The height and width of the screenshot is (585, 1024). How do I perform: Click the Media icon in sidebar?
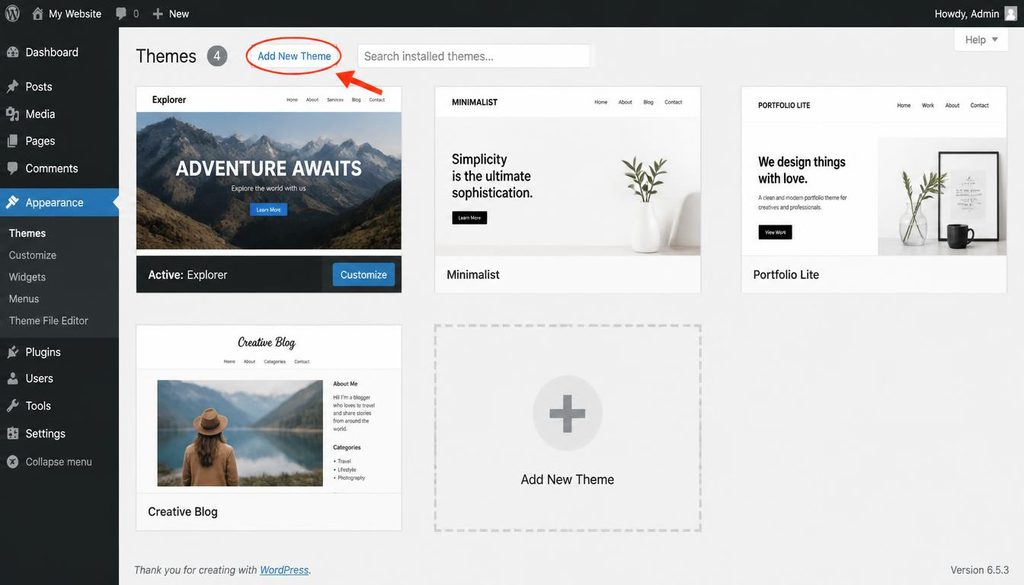pyautogui.click(x=12, y=114)
